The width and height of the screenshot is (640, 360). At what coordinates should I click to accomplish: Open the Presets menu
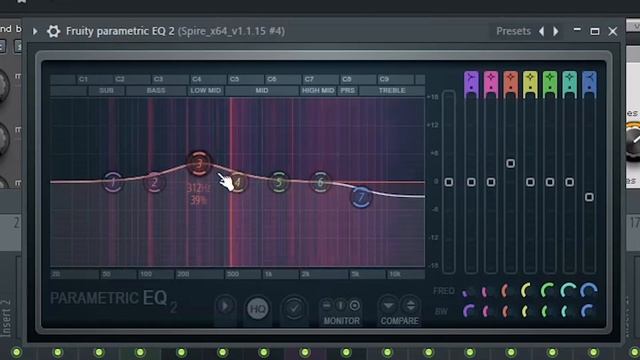point(513,31)
